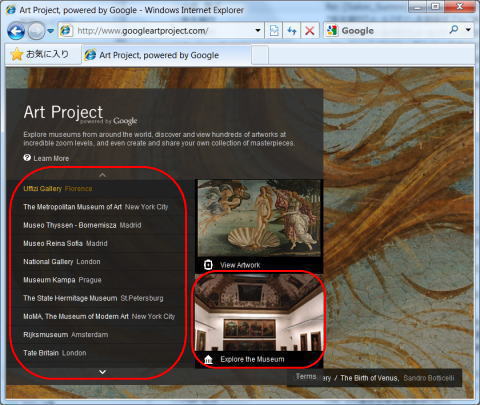Click the browser Back arrow button
The image size is (480, 405).
click(16, 31)
